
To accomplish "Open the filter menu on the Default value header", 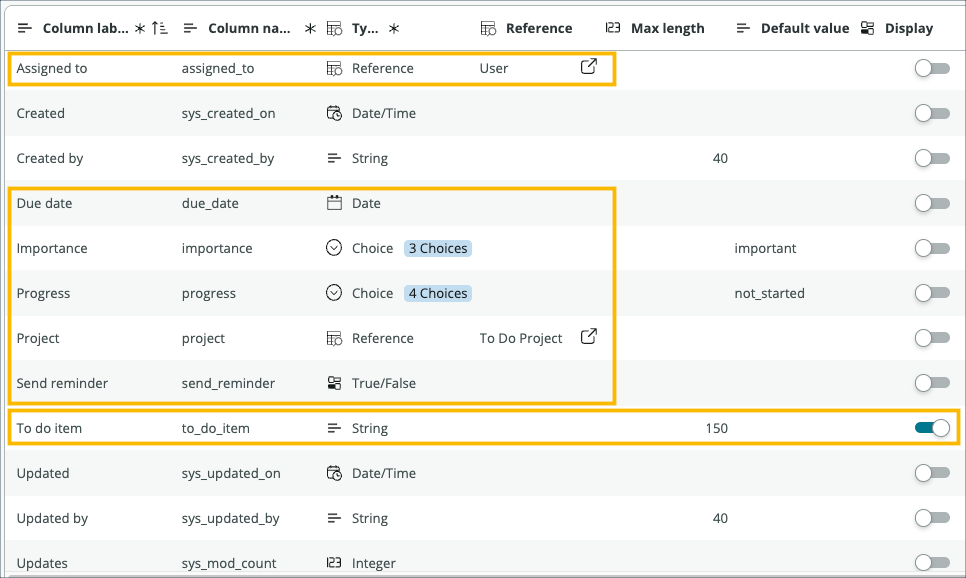I will (742, 27).
